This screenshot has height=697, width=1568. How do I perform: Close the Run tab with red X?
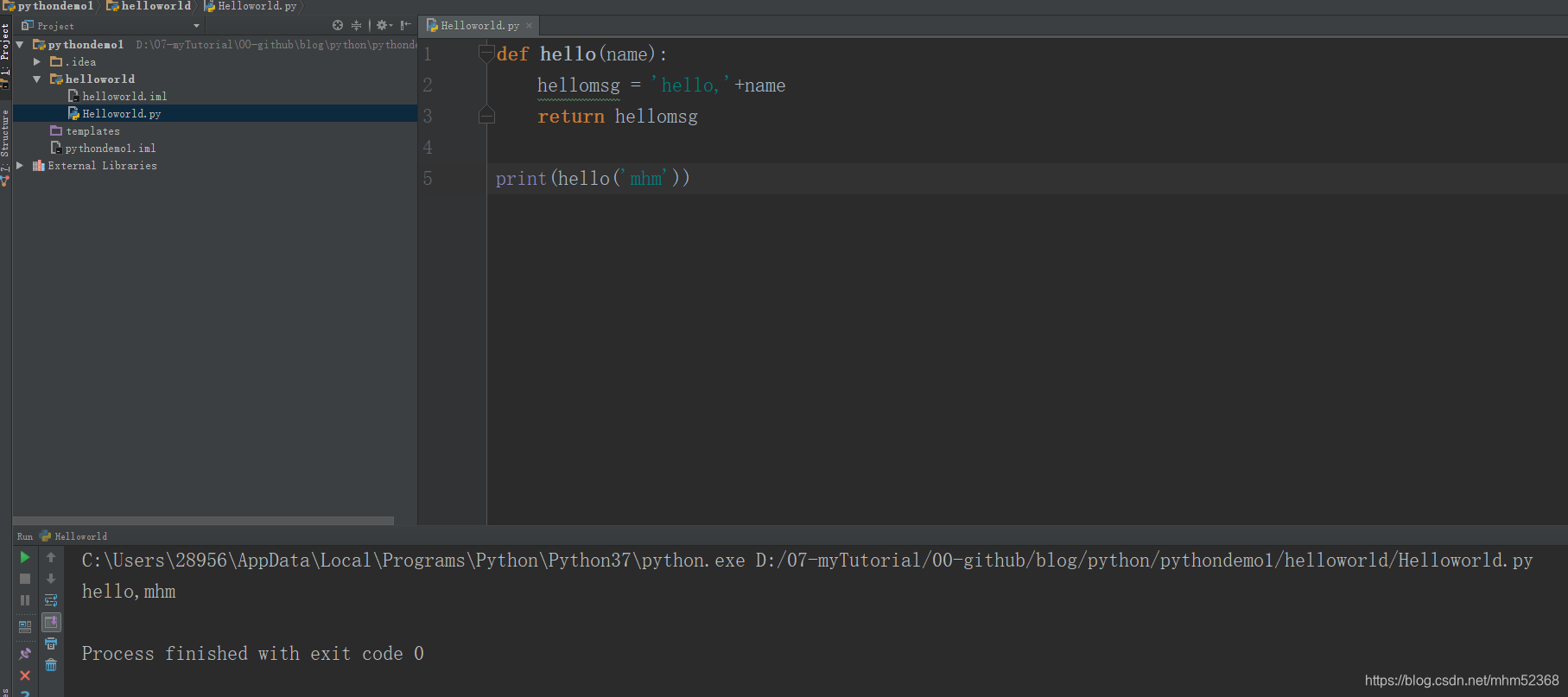(25, 675)
